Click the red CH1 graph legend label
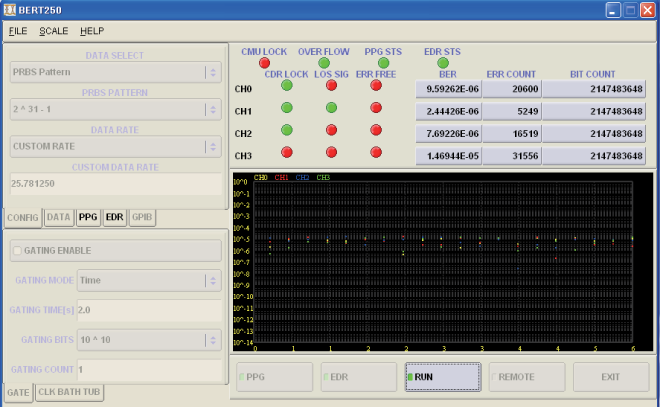 click(x=281, y=178)
